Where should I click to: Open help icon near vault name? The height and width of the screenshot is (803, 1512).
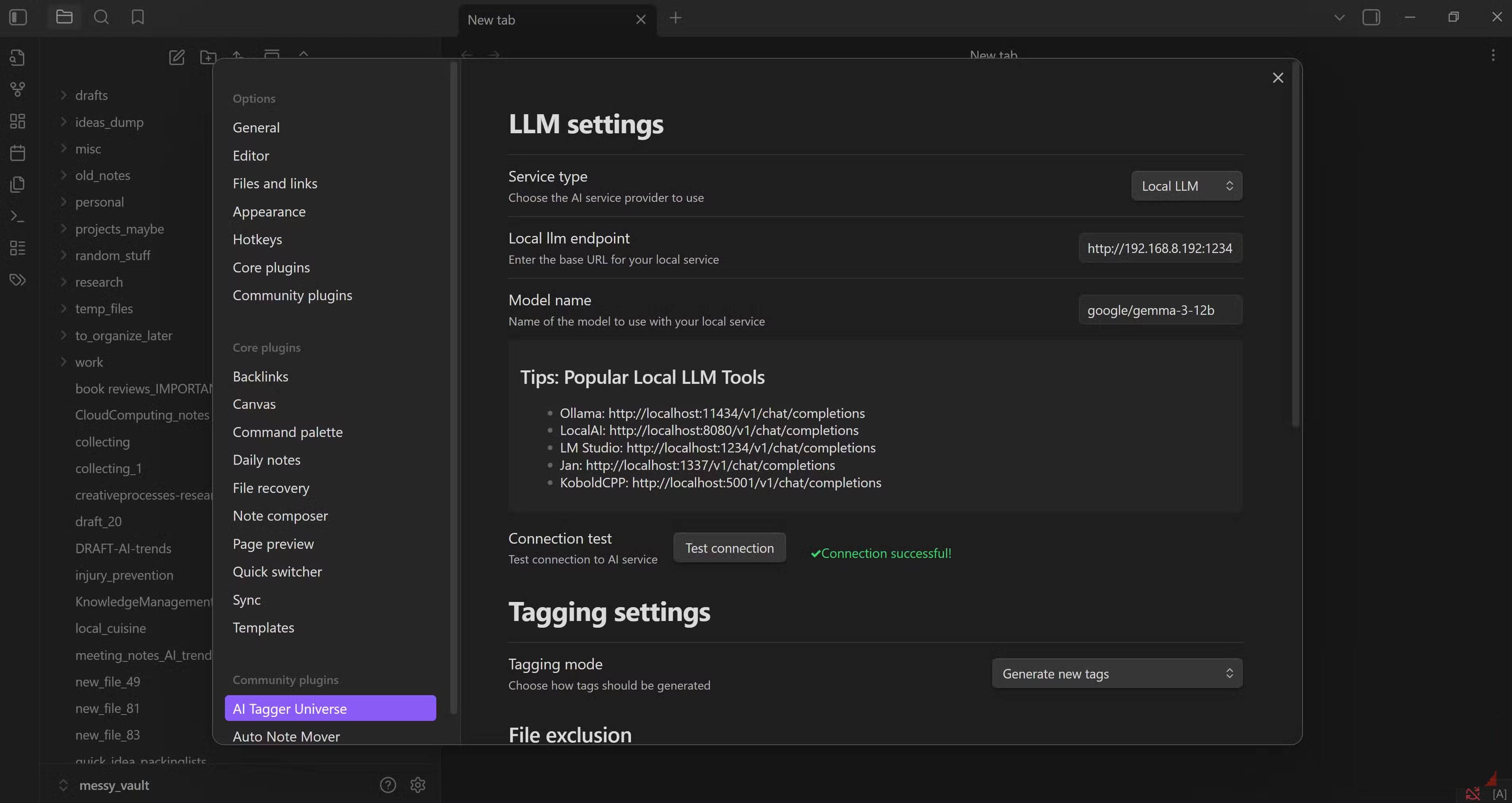click(388, 785)
